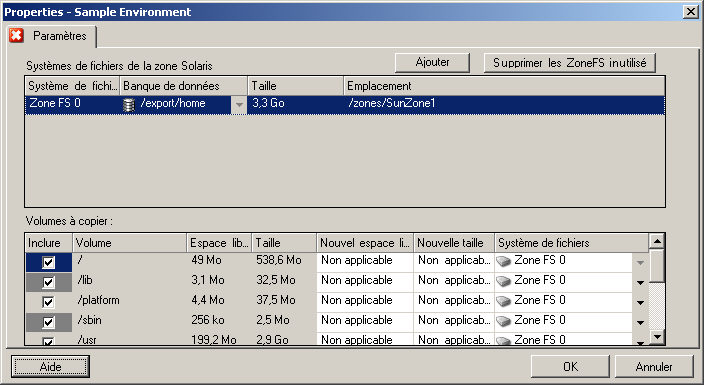The width and height of the screenshot is (704, 385).
Task: Switch to the Paramètres tab
Action: click(x=52, y=36)
